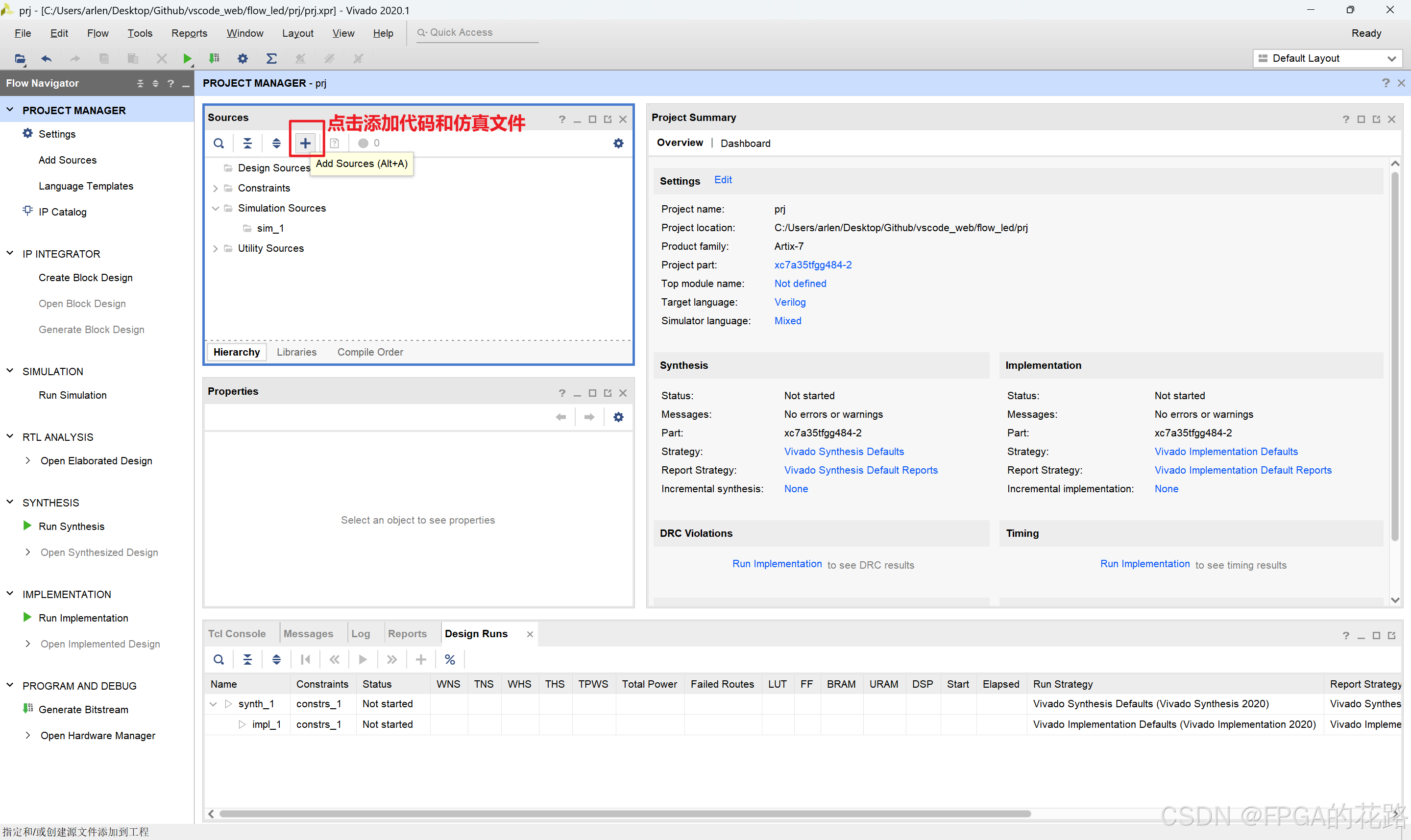Click Generate Bitstream icon in main toolbar
1411x840 pixels.
tap(214, 58)
